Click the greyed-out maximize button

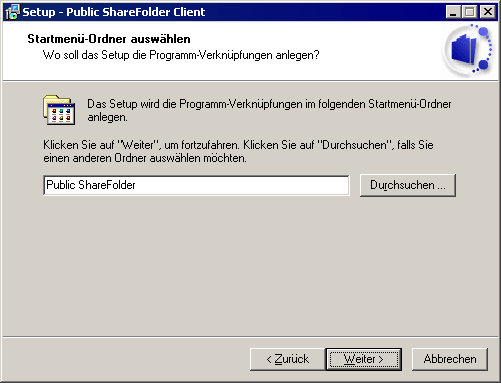[470, 12]
